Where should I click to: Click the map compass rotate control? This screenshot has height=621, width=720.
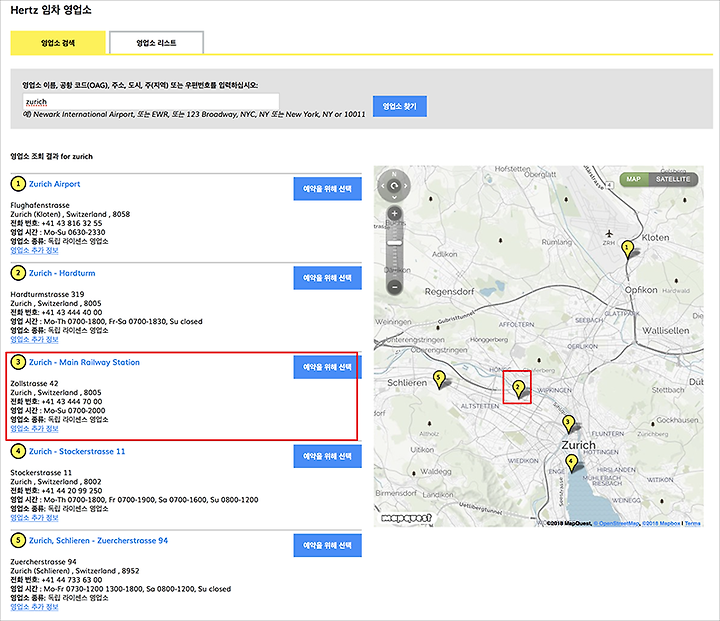[x=394, y=186]
